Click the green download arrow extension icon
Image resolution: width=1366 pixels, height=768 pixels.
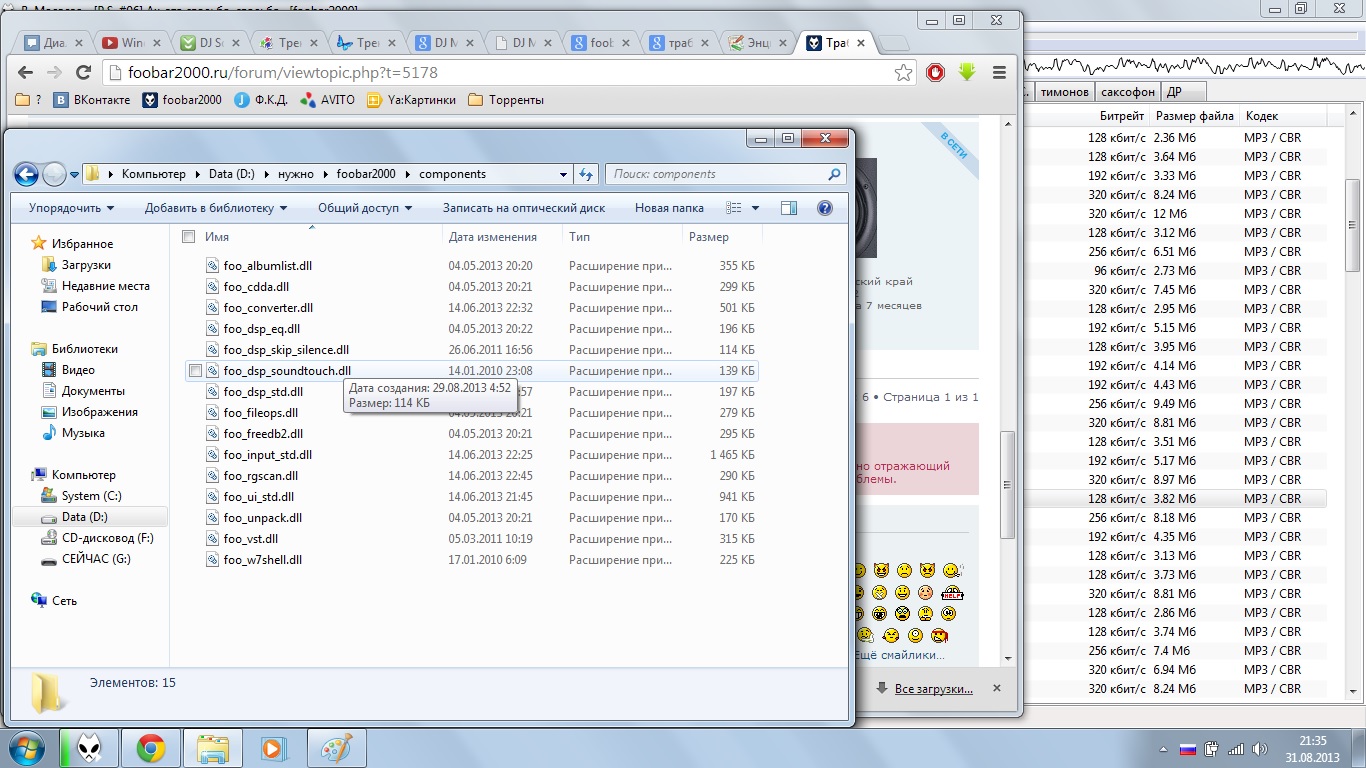coord(967,72)
